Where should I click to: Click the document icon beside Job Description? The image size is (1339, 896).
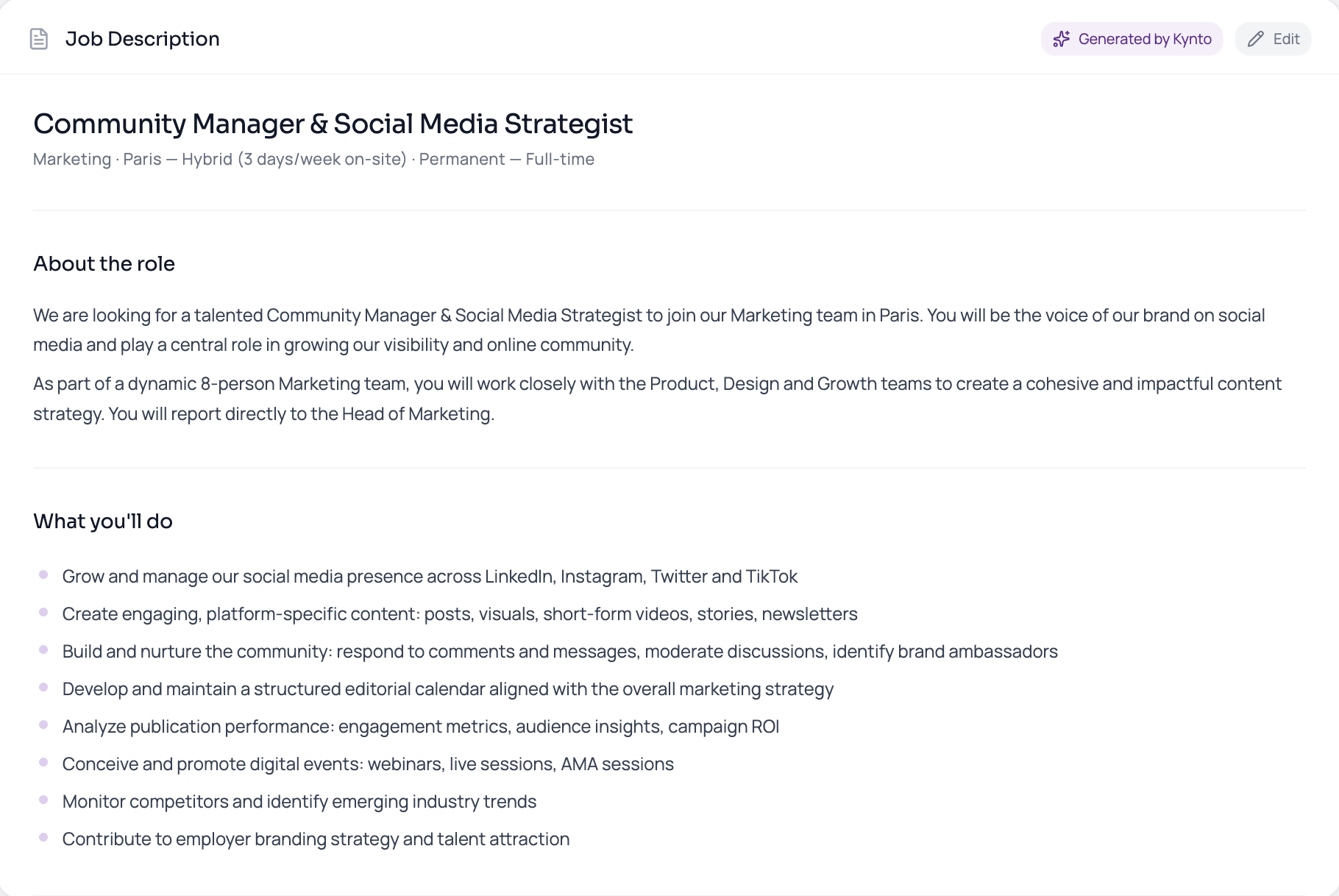coord(39,39)
